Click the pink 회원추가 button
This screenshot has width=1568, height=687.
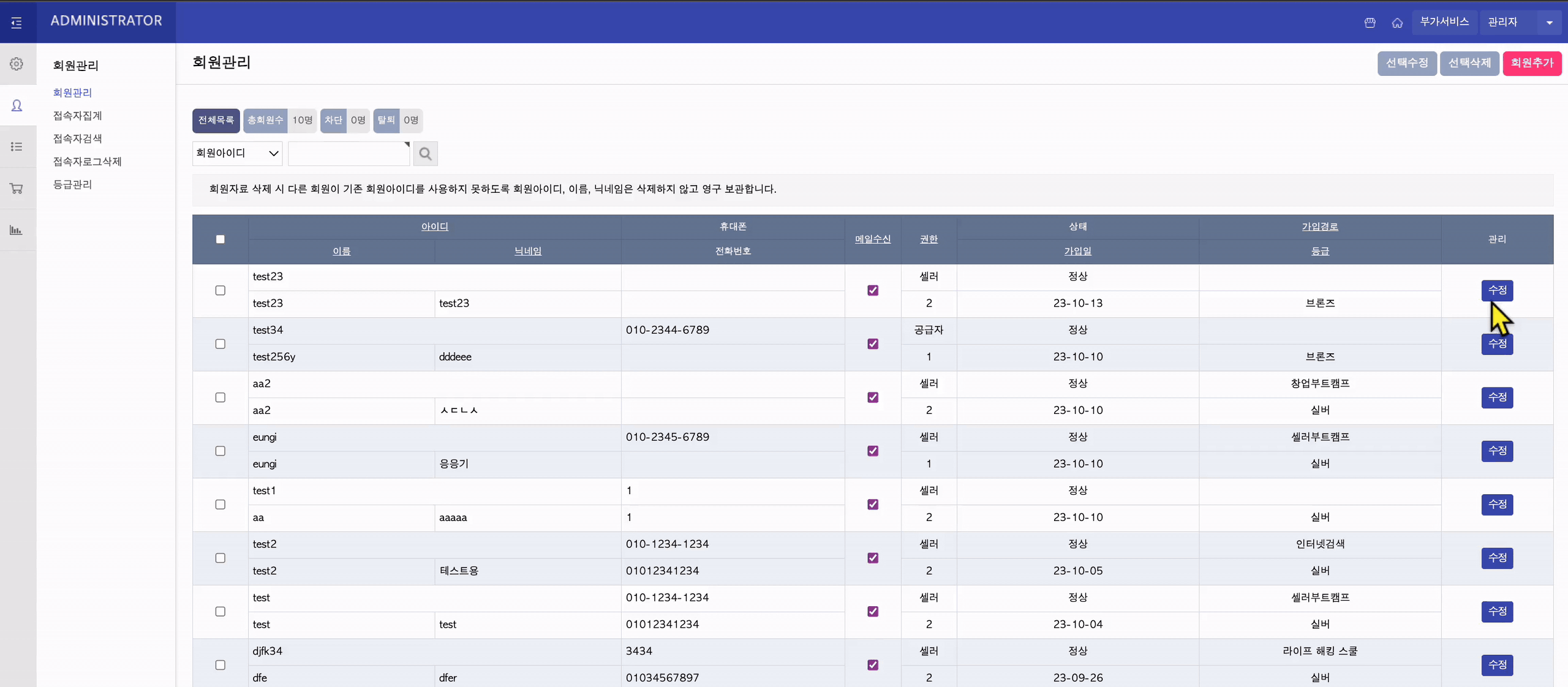[x=1531, y=63]
